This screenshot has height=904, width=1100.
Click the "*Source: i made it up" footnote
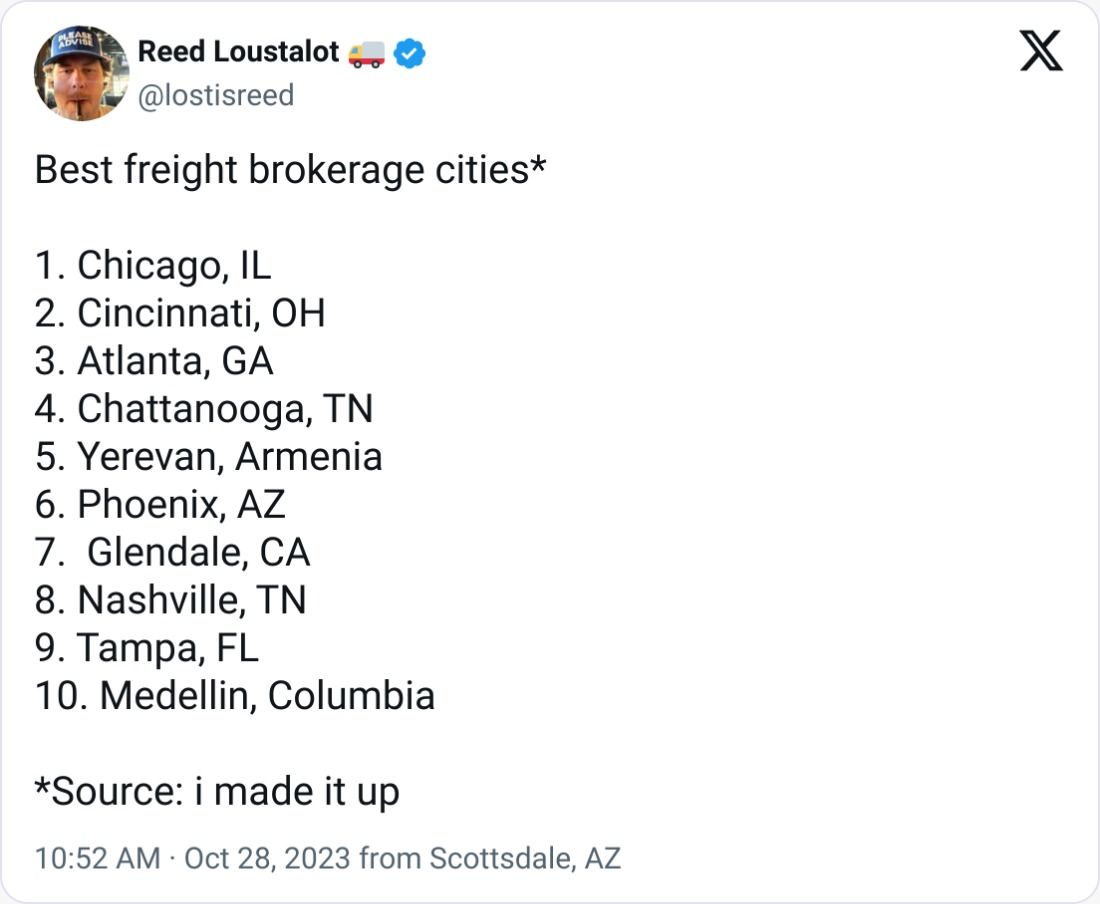[x=217, y=791]
